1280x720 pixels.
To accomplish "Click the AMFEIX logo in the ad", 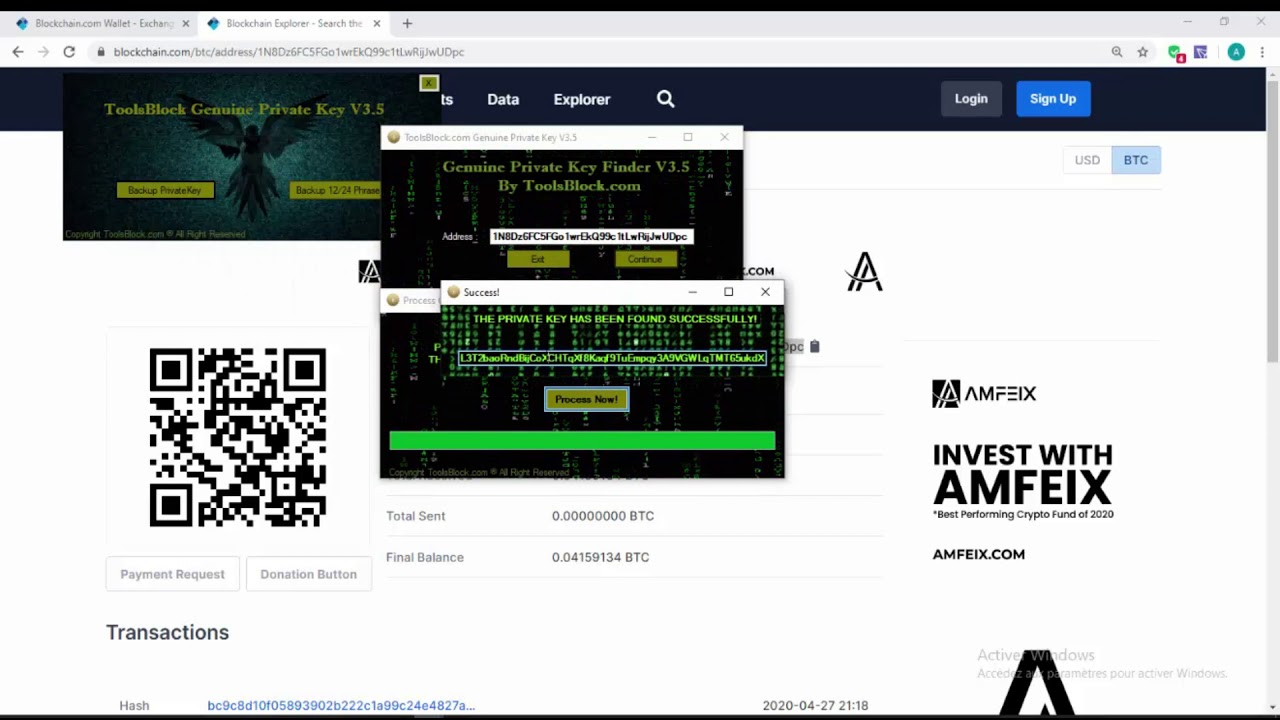I will pos(984,393).
